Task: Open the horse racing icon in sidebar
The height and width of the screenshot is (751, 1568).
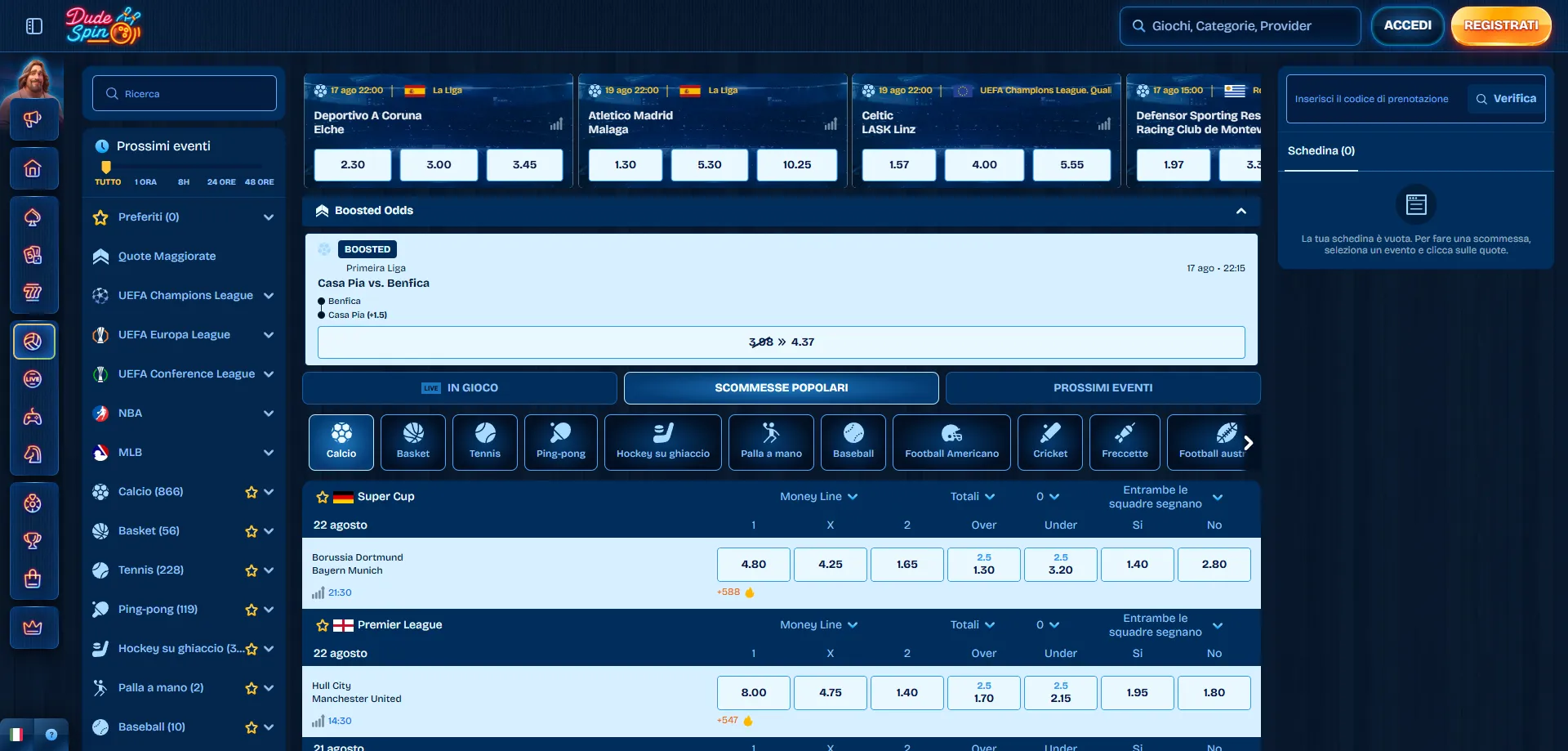Action: (33, 454)
